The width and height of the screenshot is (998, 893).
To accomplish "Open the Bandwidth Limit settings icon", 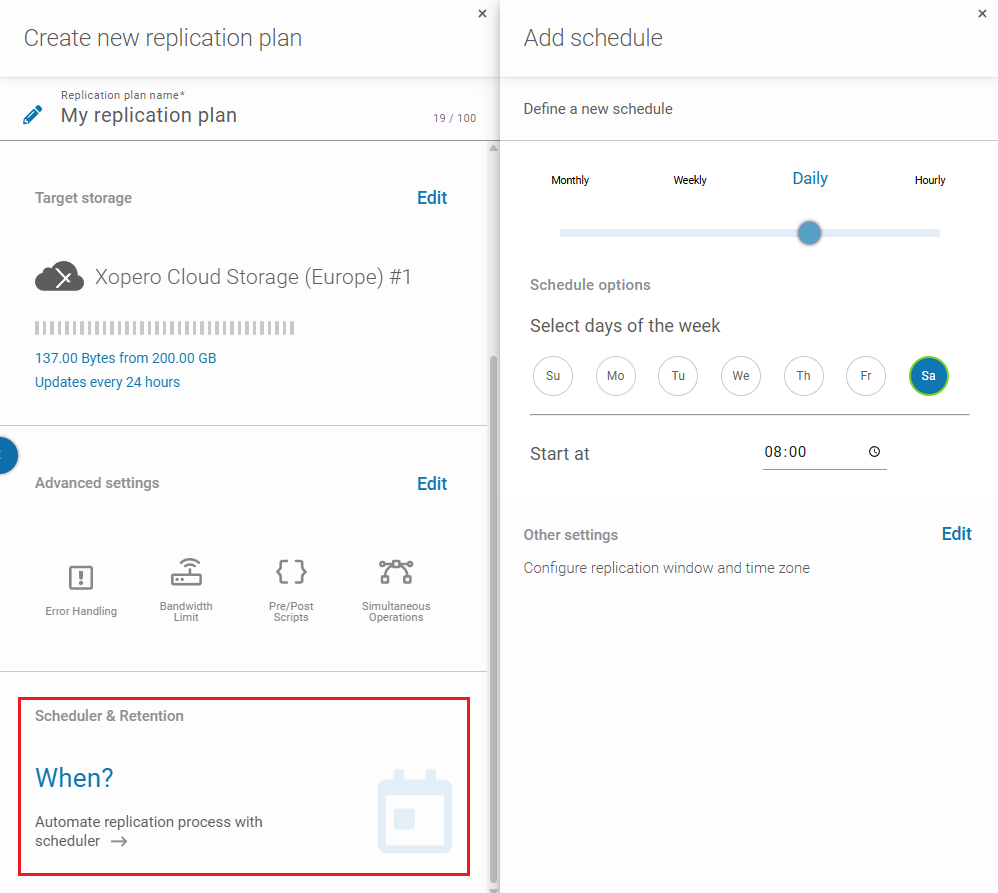I will pos(186,583).
